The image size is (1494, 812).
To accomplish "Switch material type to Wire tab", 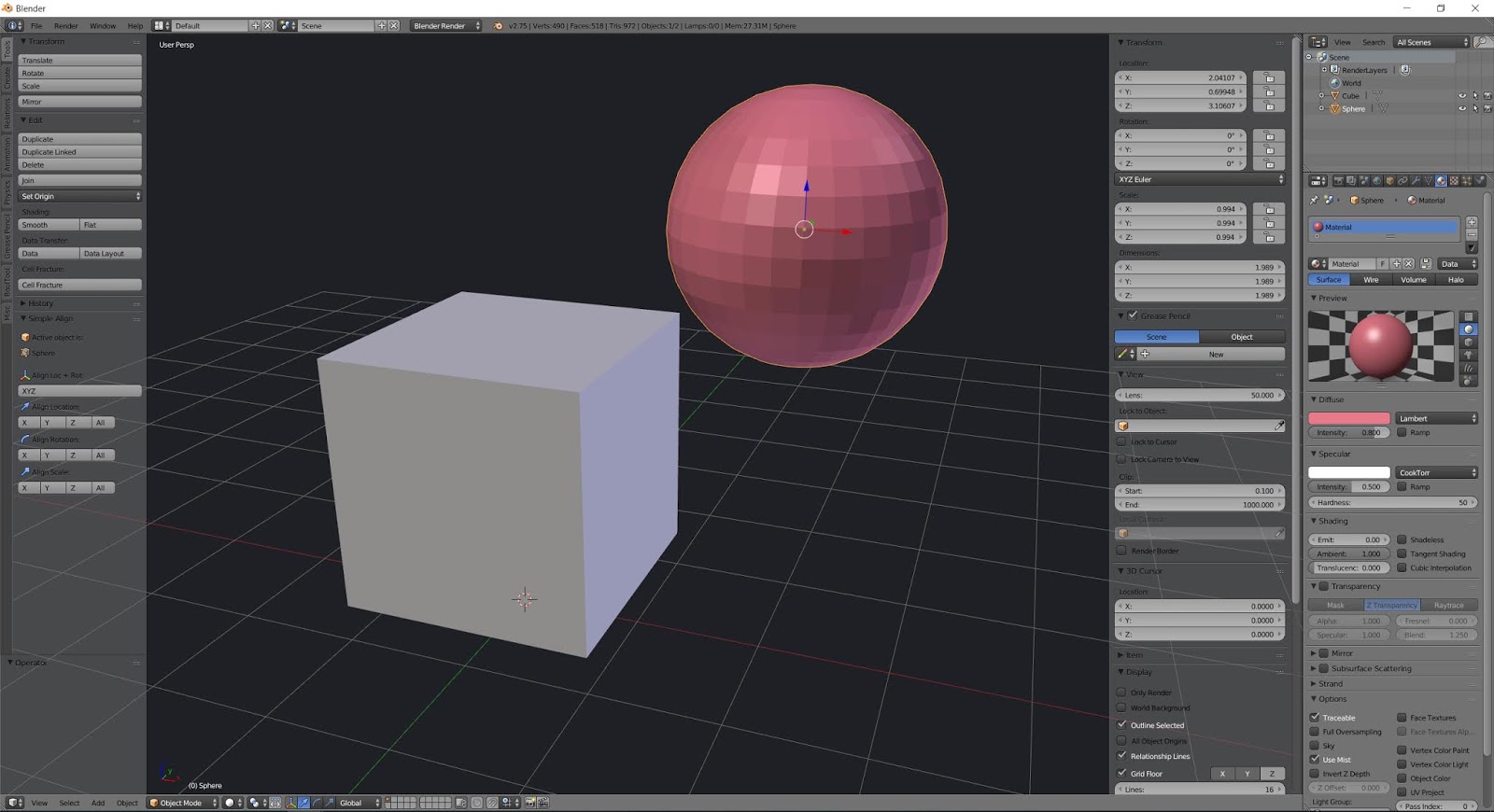I will [x=1371, y=279].
